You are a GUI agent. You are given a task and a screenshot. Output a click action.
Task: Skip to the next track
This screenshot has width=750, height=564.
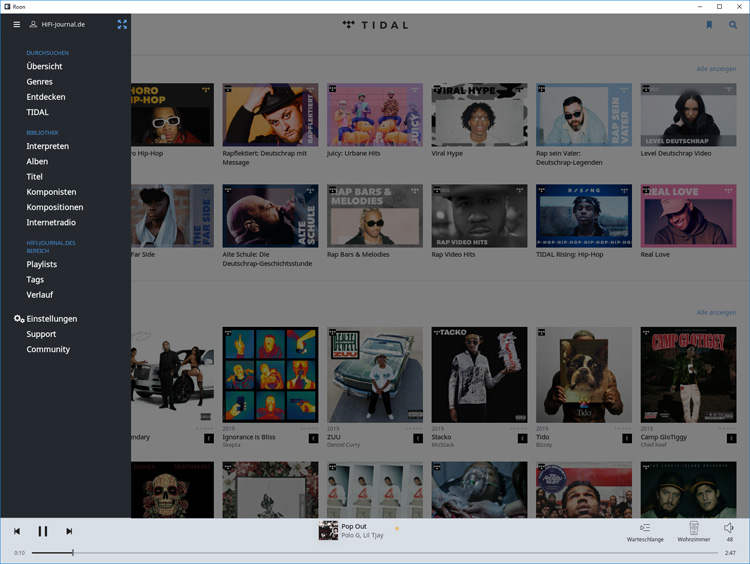[x=69, y=531]
